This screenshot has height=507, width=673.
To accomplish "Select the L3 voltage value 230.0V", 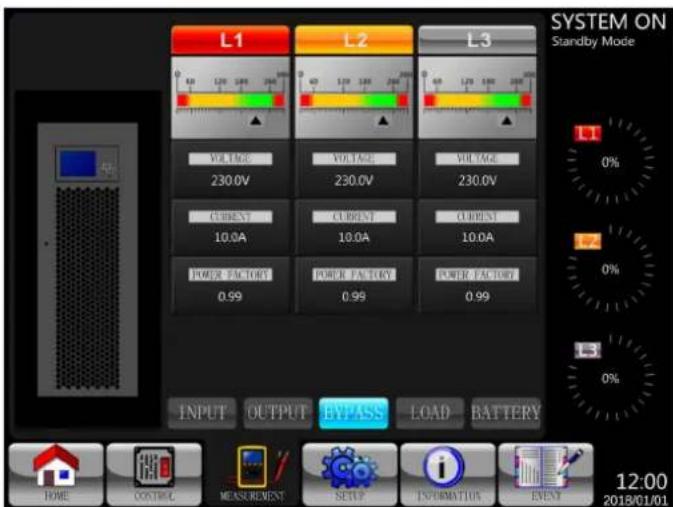I will (477, 181).
